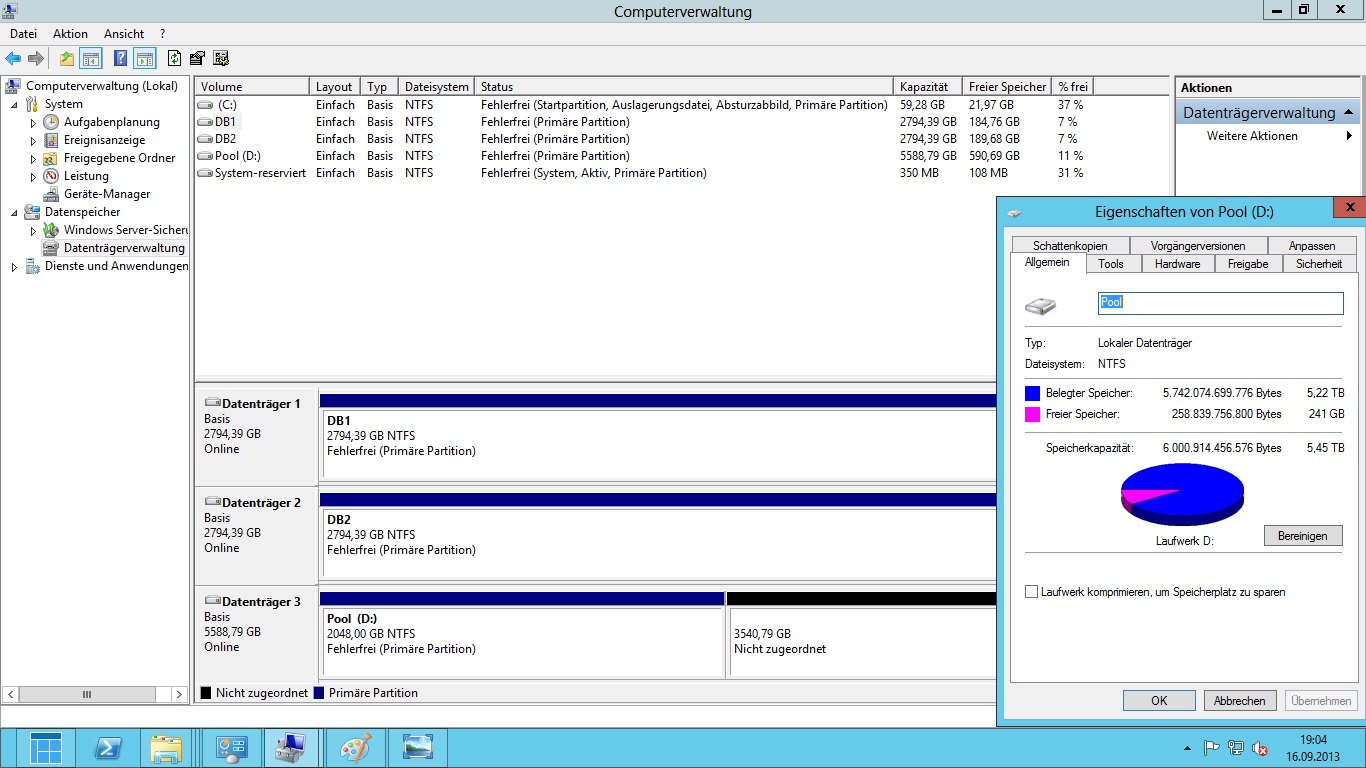1366x768 pixels.
Task: Select the System tools icon in tree
Action: [x=32, y=104]
